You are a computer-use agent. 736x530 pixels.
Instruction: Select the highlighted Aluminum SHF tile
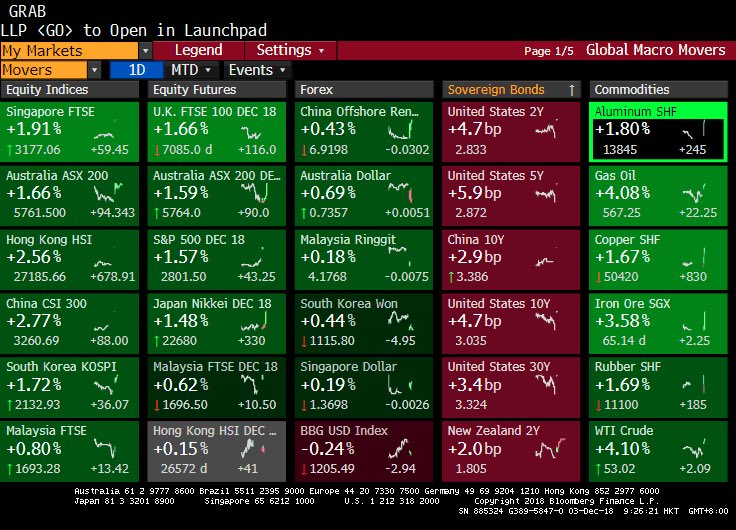point(658,132)
